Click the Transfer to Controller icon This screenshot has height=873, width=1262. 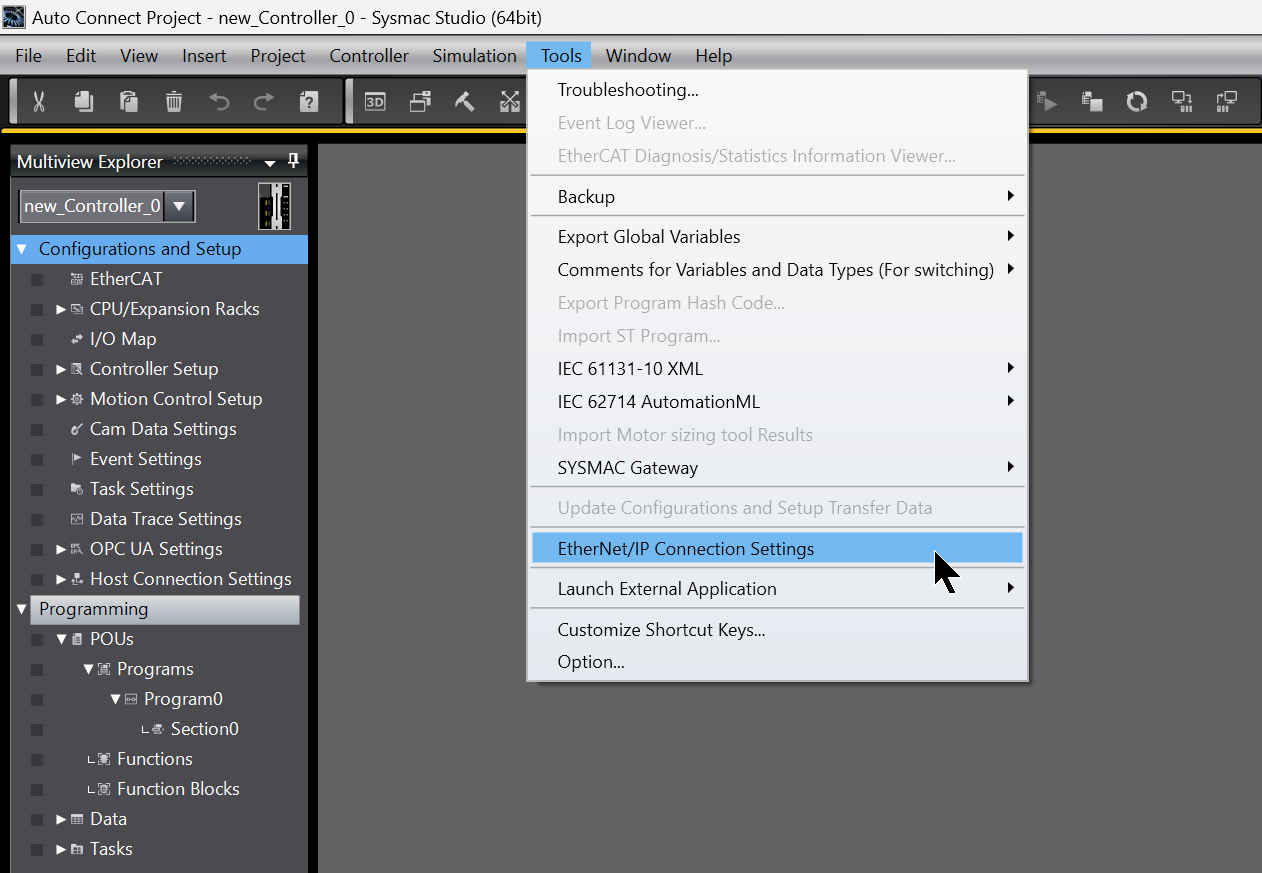click(1182, 101)
